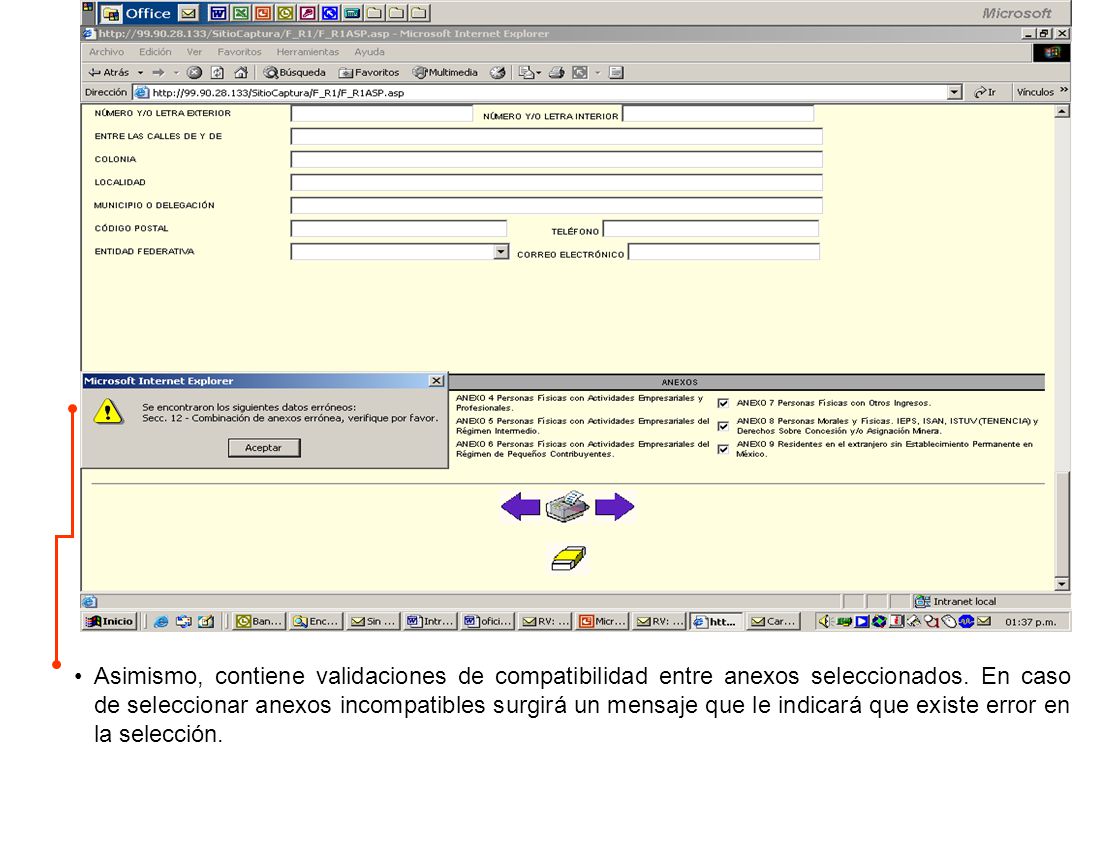Launch PowerPoint from the Office shortcut bar

click(263, 13)
